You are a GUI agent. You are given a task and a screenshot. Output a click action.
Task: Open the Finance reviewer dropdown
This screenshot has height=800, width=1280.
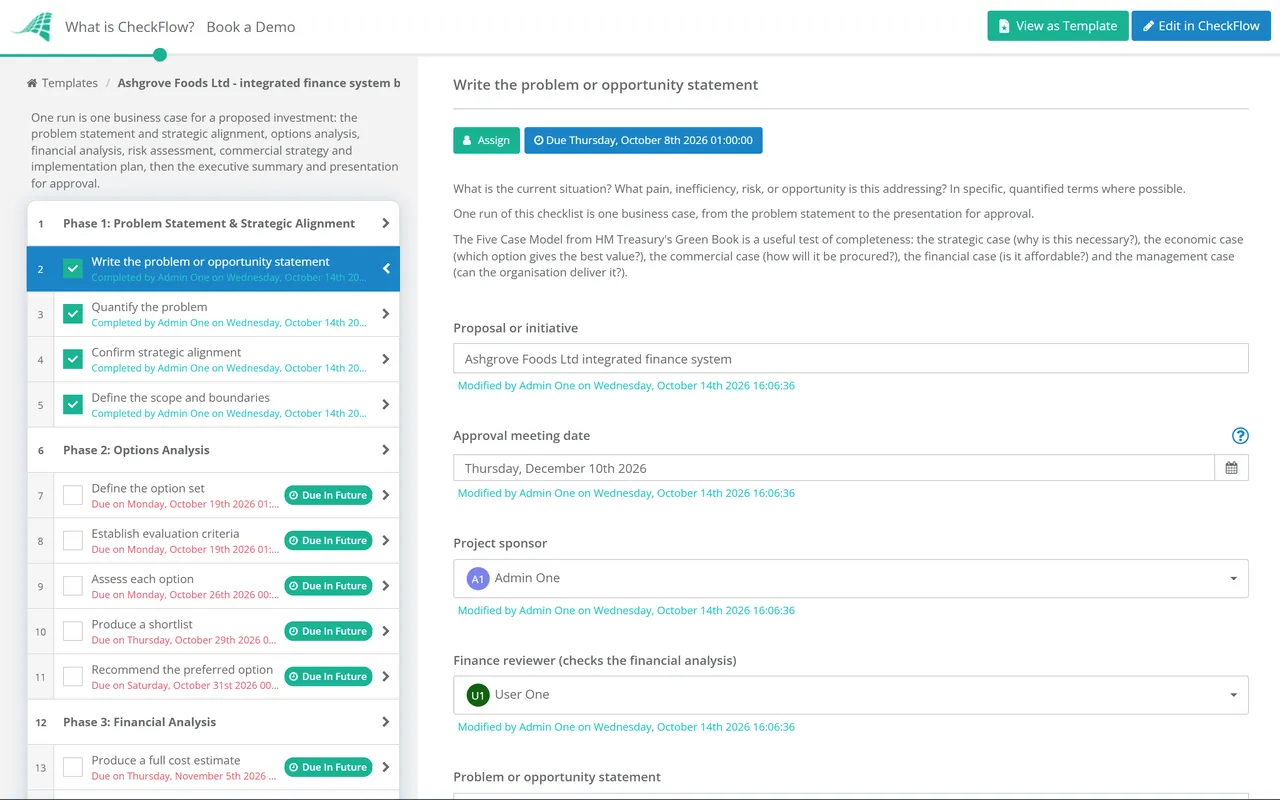pyautogui.click(x=851, y=695)
